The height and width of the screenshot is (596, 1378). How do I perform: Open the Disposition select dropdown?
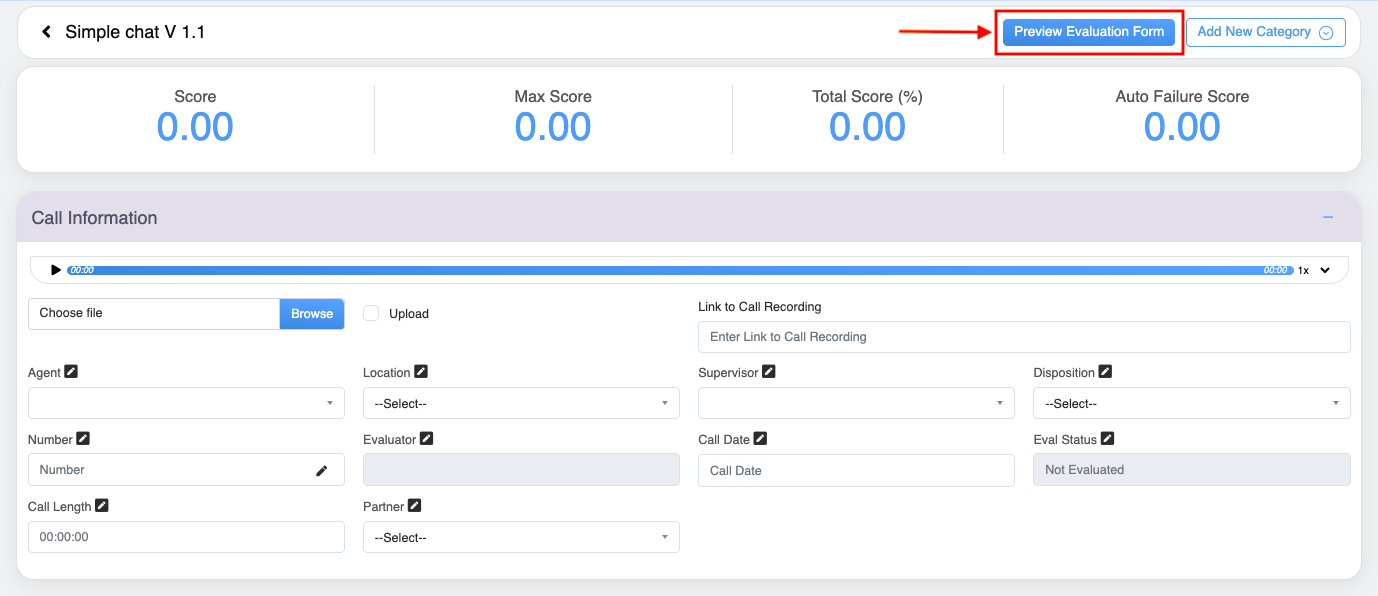tap(1191, 403)
